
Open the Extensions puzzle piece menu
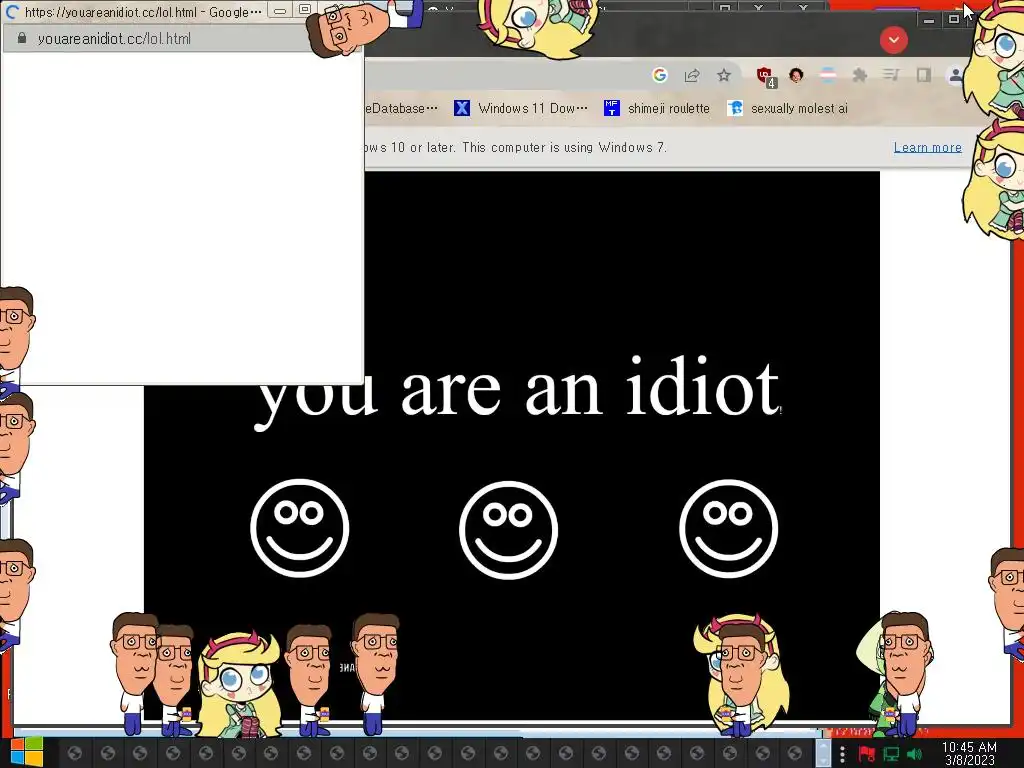click(x=860, y=75)
